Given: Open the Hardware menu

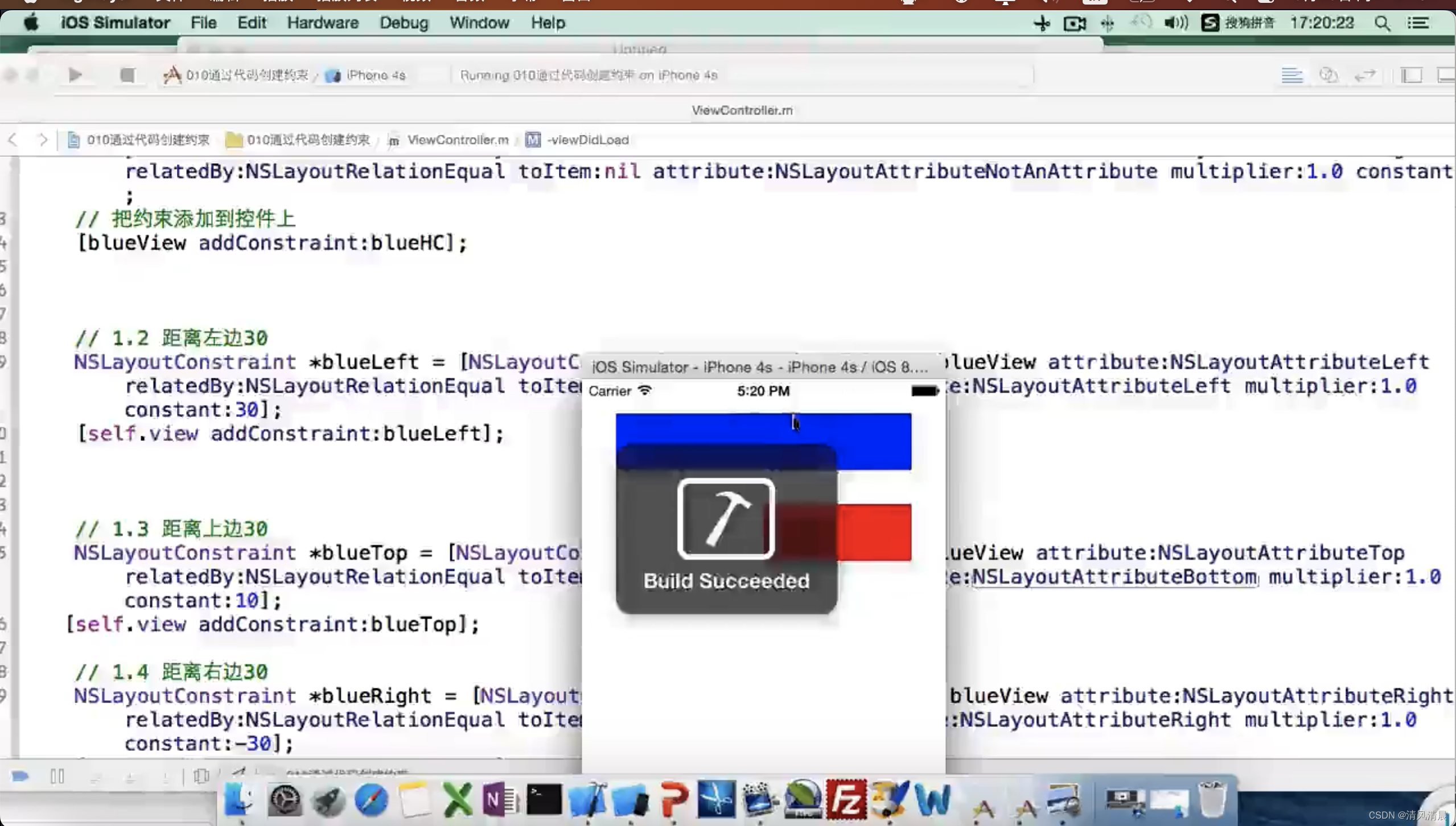Looking at the screenshot, I should (323, 23).
